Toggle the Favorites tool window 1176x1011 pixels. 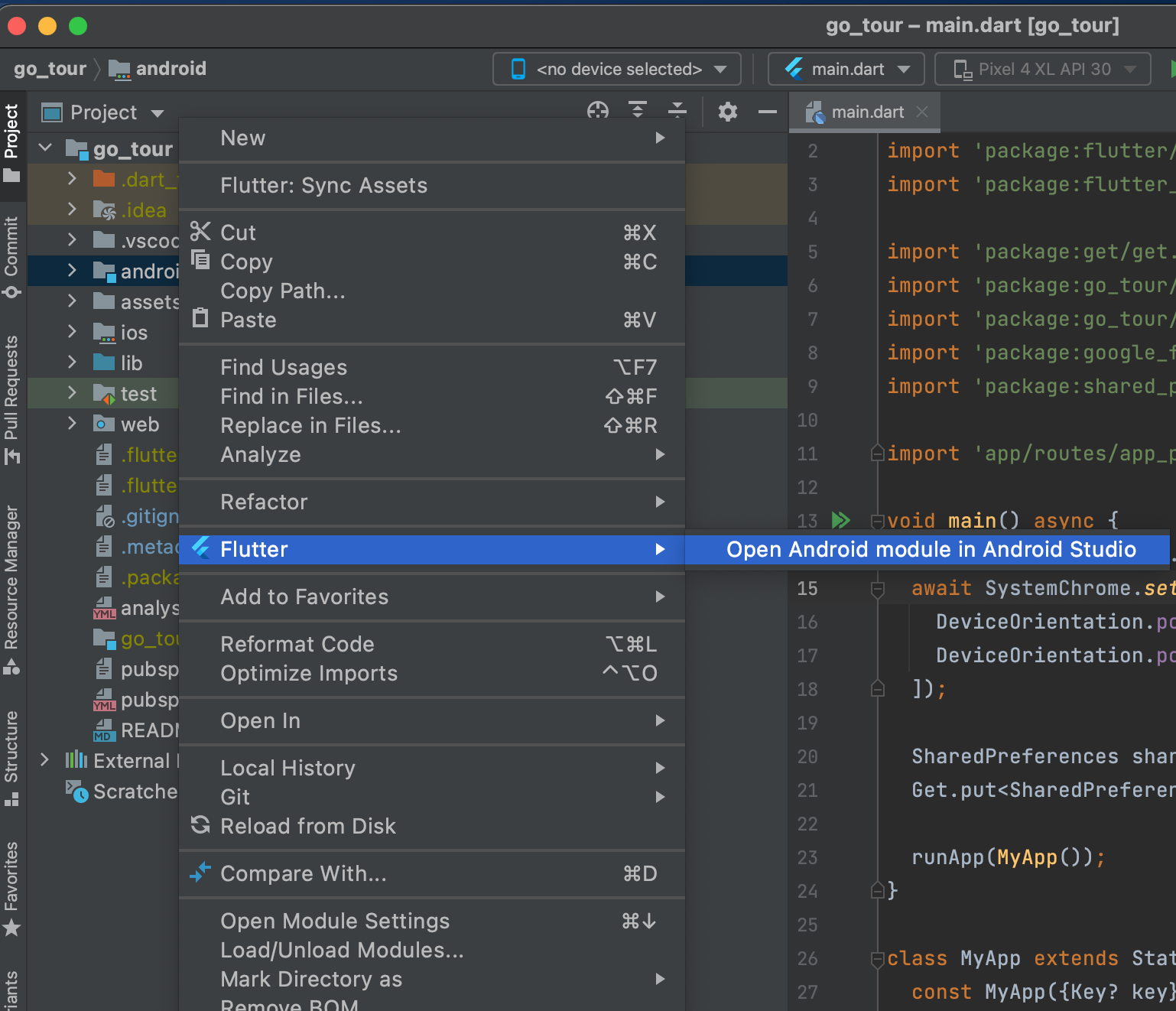11,887
